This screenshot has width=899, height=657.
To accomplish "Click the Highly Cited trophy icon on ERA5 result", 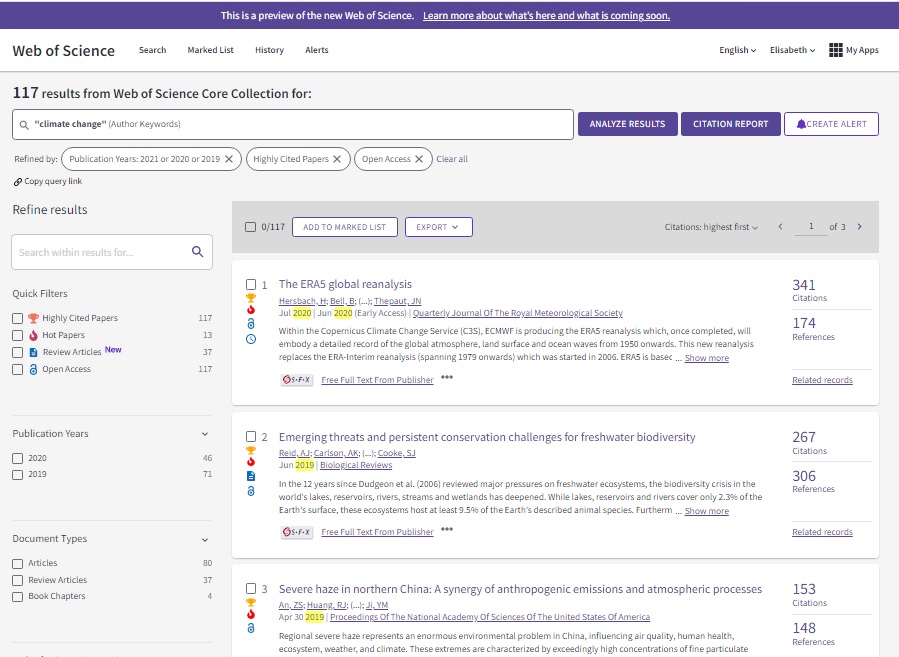I will [250, 298].
